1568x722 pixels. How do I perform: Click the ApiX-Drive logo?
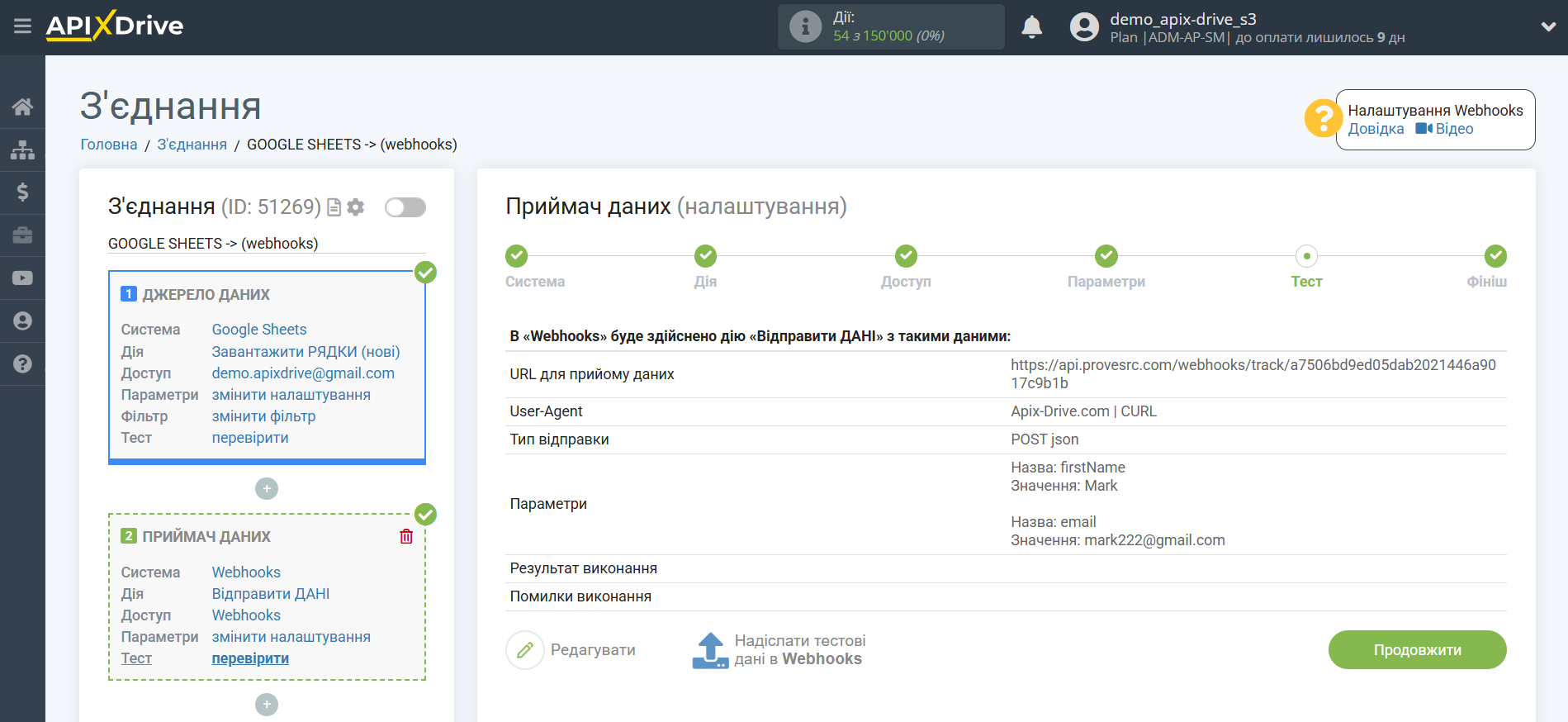[115, 26]
